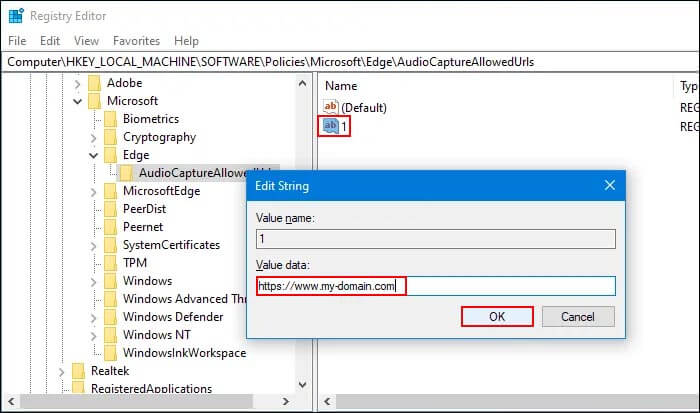Expand the Windows Defender key

(93, 317)
